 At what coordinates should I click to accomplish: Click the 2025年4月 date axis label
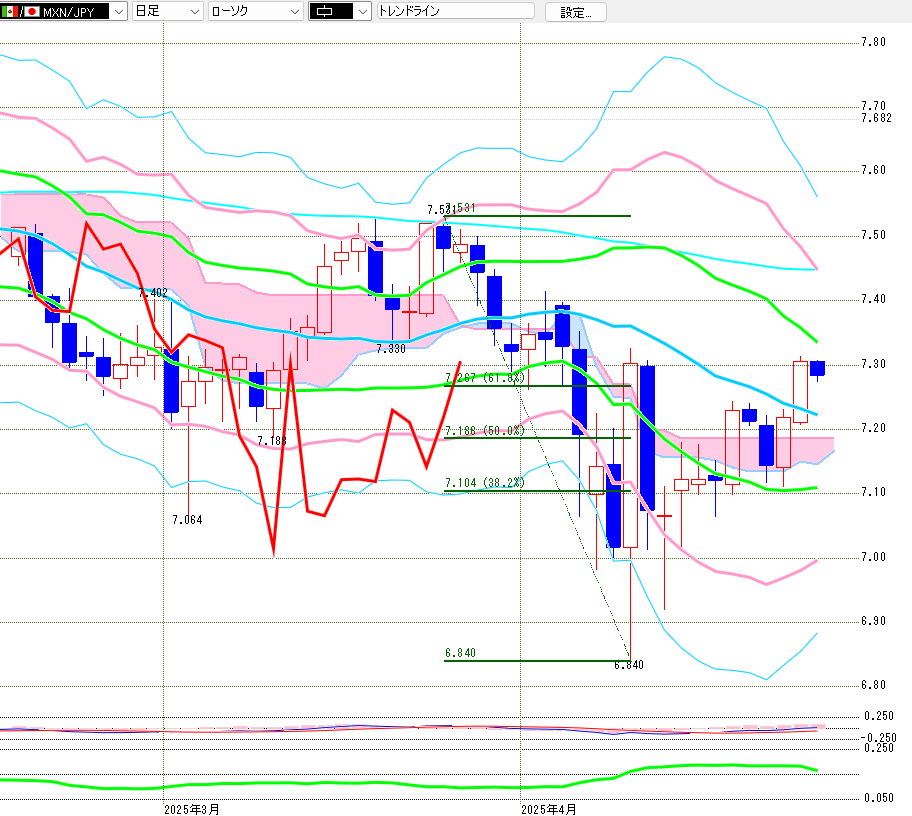(x=548, y=810)
